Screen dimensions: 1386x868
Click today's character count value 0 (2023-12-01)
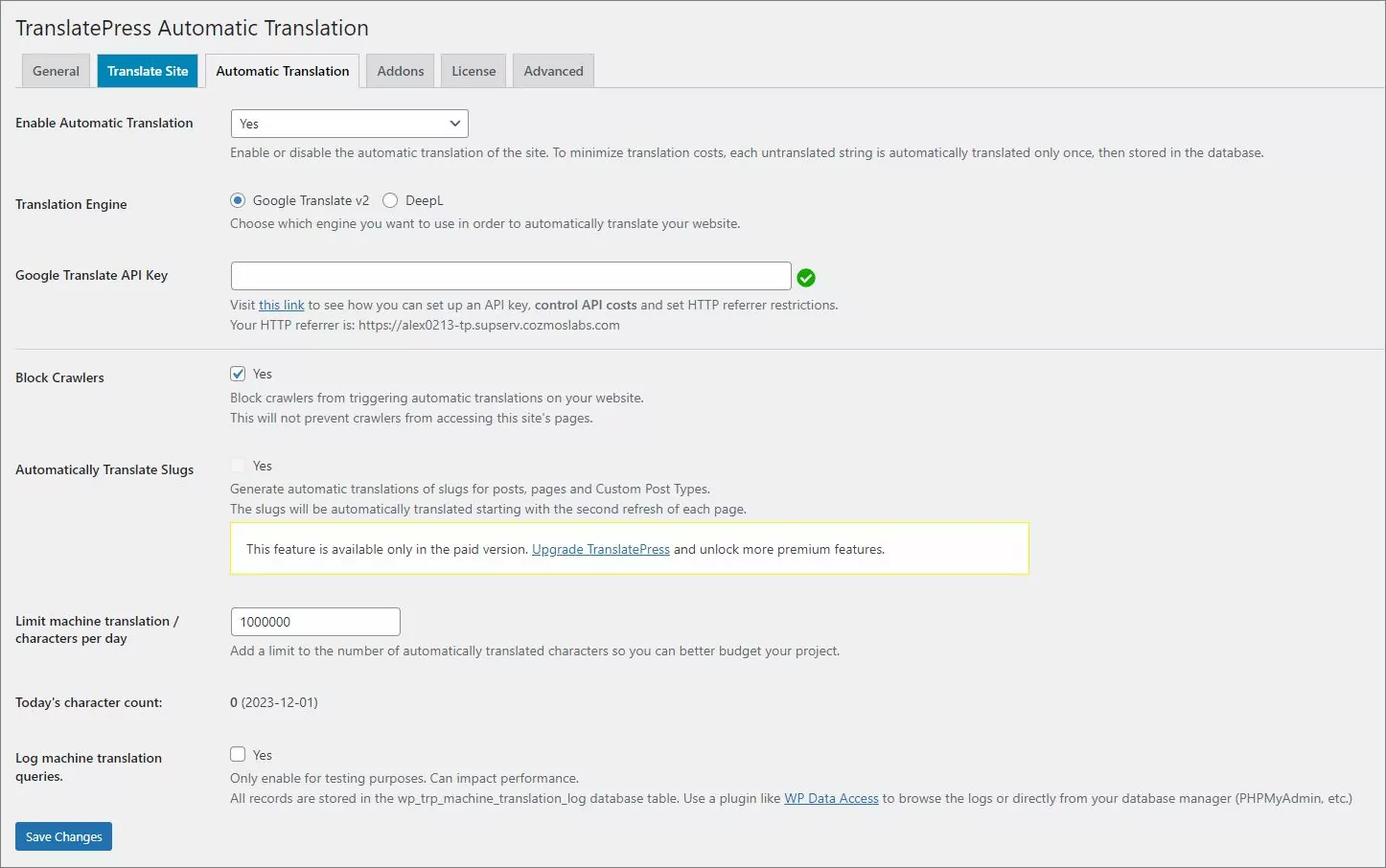(274, 702)
